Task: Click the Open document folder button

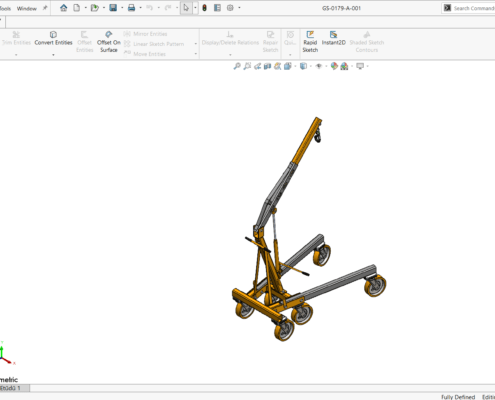Action: click(95, 8)
